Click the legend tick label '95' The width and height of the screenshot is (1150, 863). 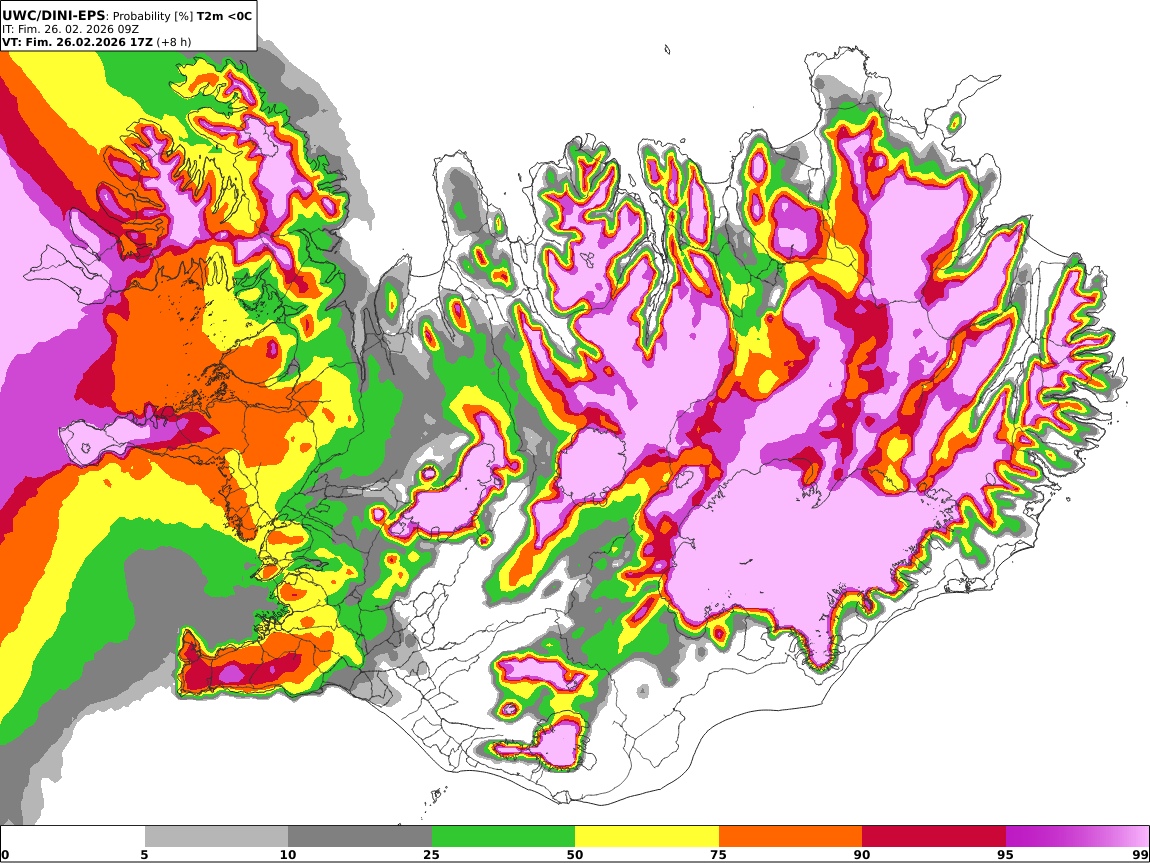pos(1005,854)
